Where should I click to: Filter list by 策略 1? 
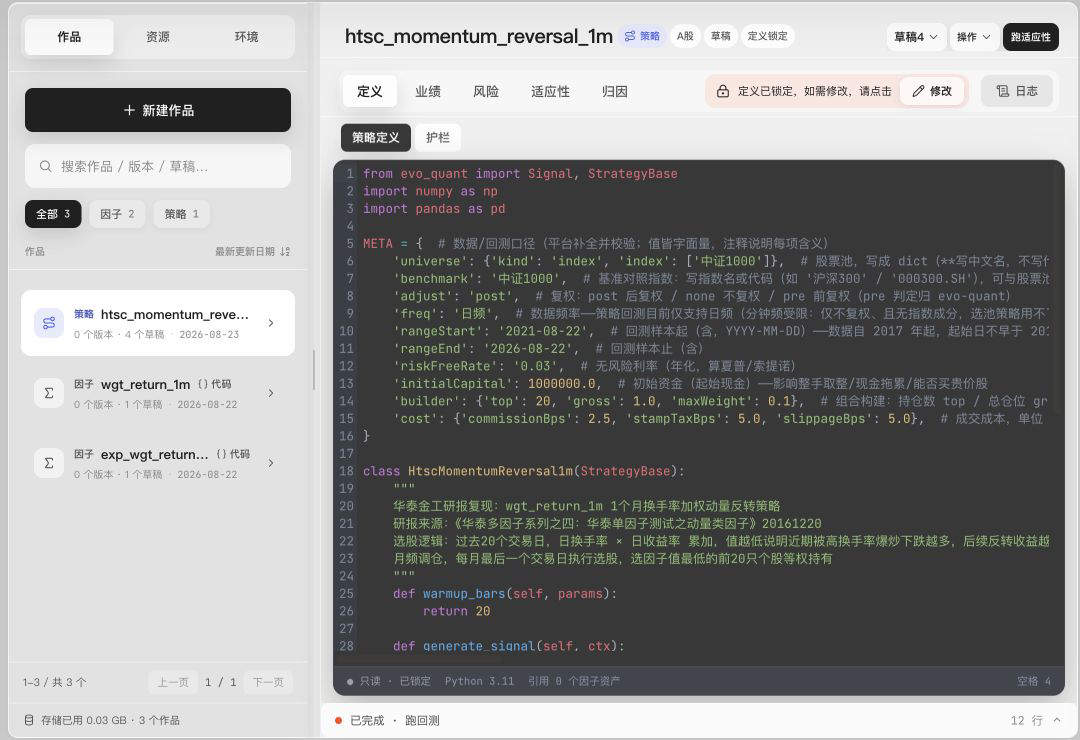click(x=182, y=214)
